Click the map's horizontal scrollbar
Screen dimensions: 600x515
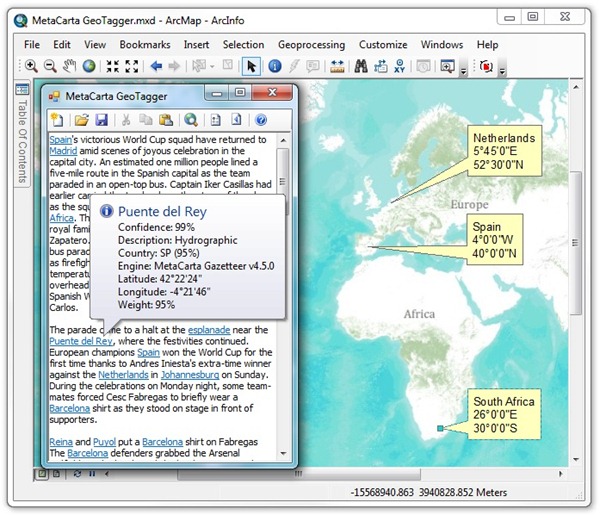tap(420, 473)
